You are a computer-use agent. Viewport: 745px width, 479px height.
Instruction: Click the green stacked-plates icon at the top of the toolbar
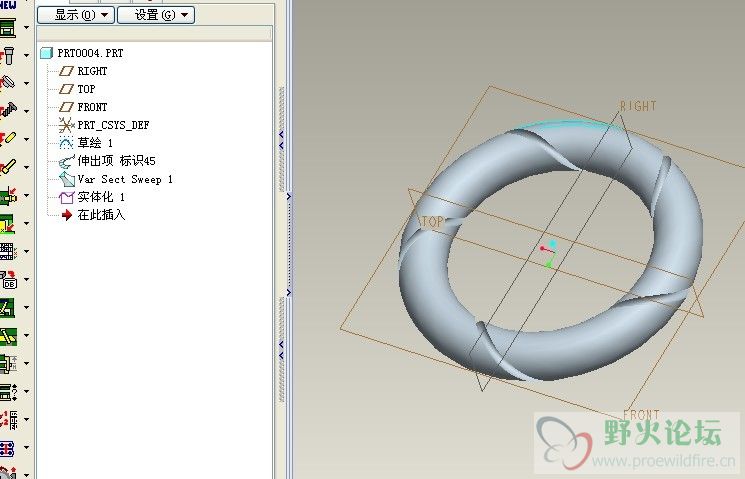(x=8, y=28)
